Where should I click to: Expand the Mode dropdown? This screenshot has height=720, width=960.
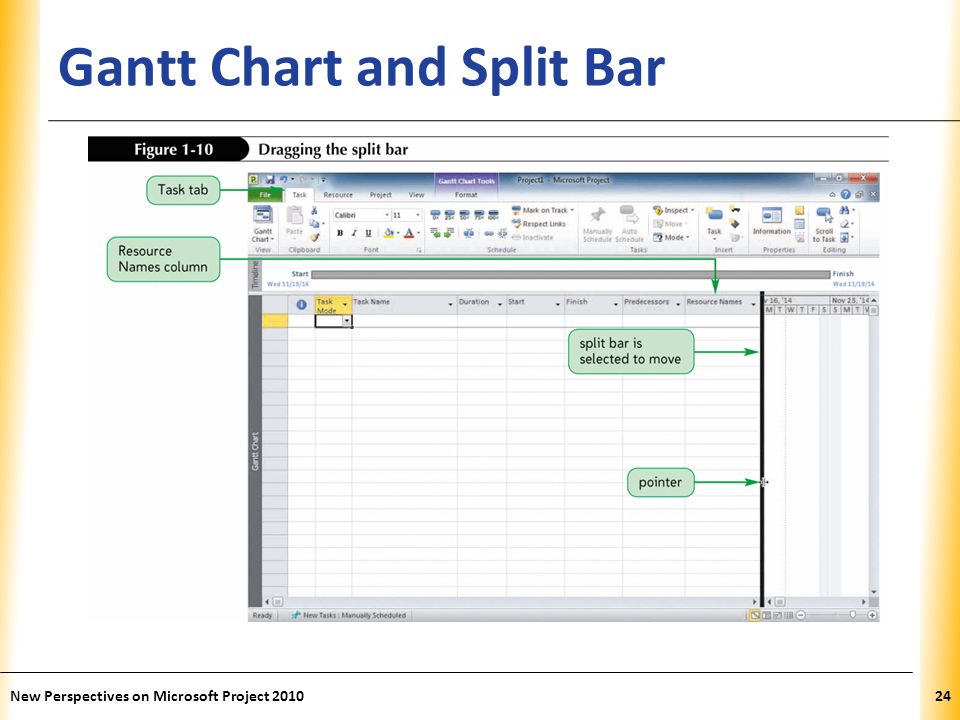click(x=688, y=238)
